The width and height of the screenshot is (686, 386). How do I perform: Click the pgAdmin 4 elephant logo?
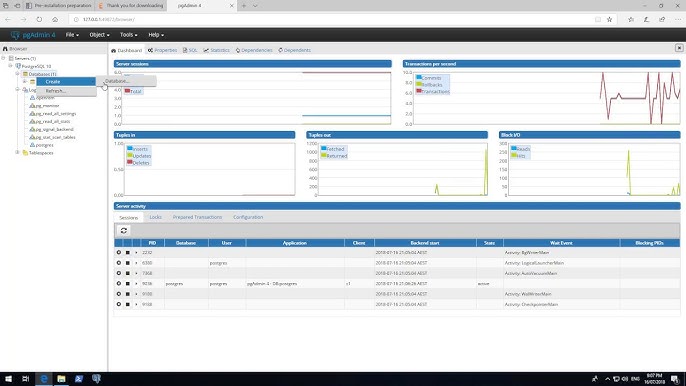point(15,35)
